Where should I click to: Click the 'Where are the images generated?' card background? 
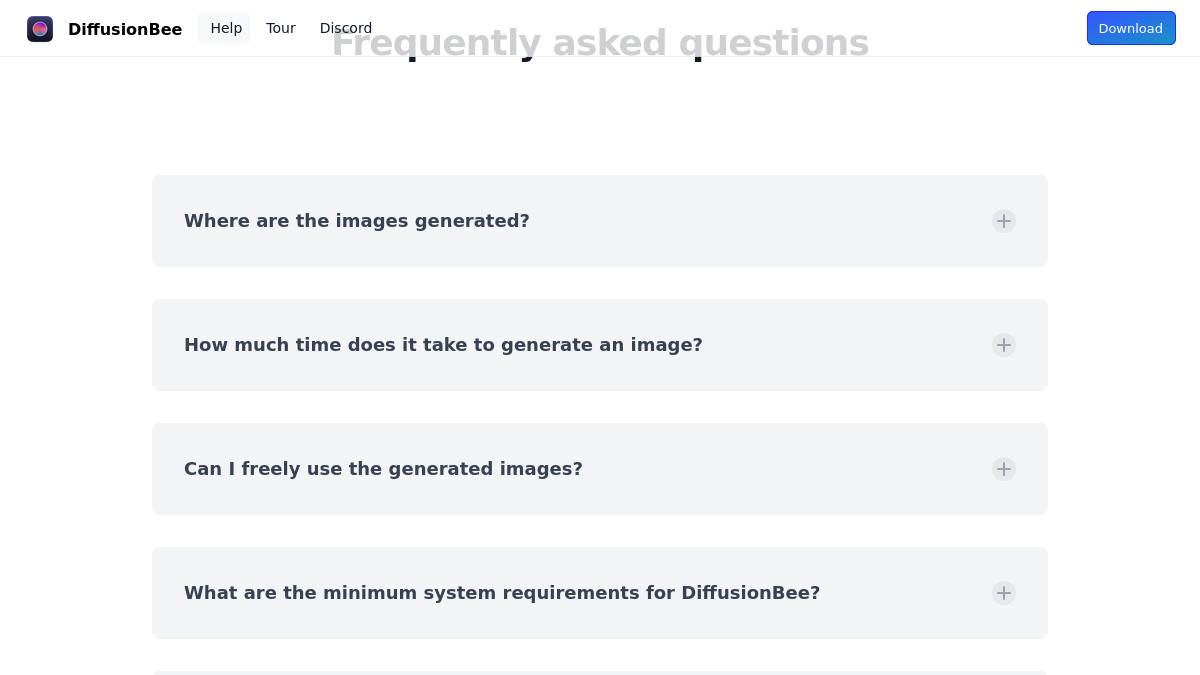600,221
